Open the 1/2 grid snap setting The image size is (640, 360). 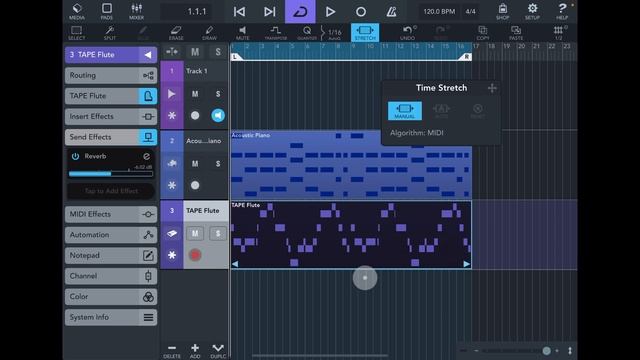click(558, 33)
